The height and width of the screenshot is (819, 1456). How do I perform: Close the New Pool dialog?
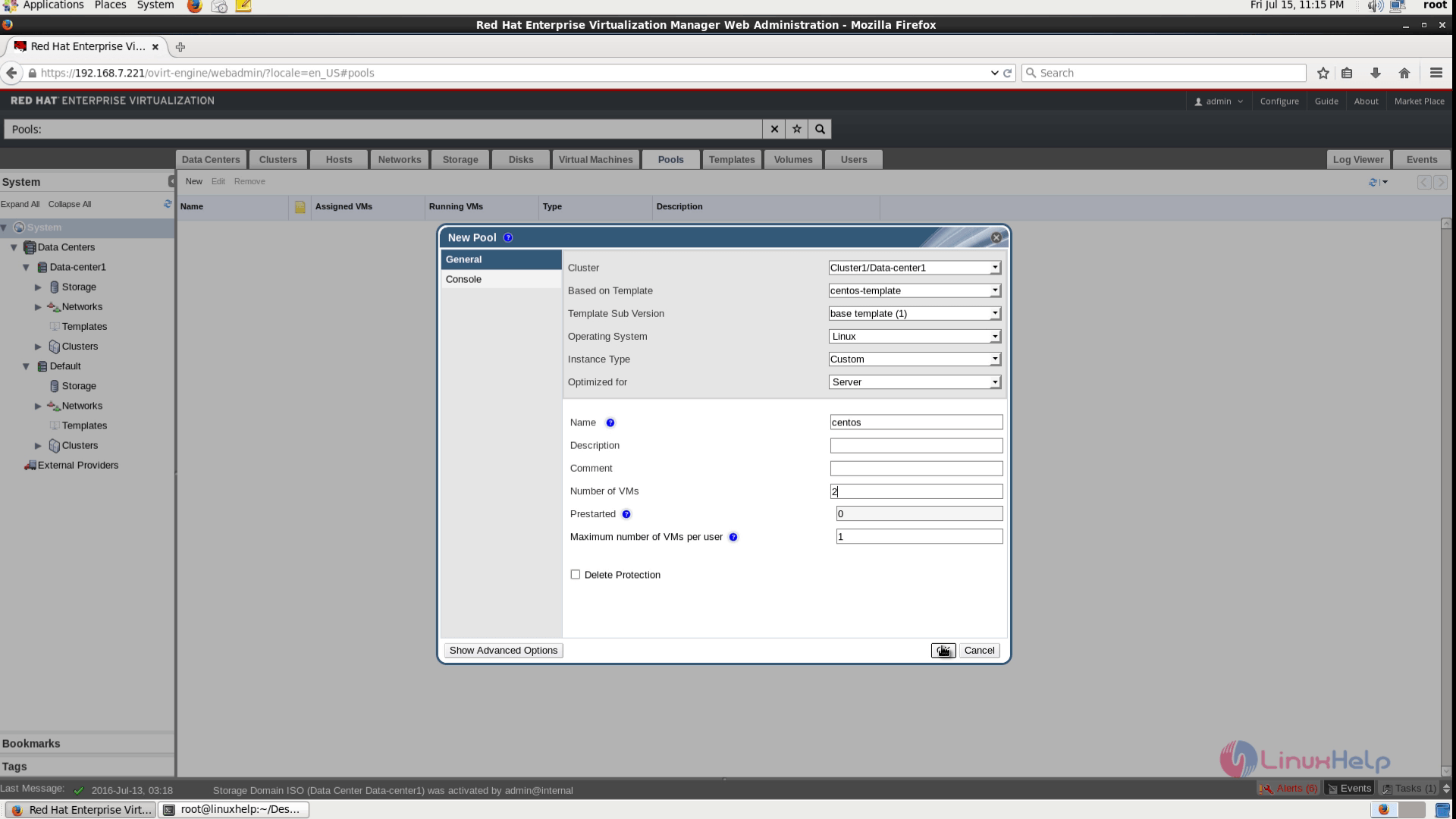click(x=996, y=237)
